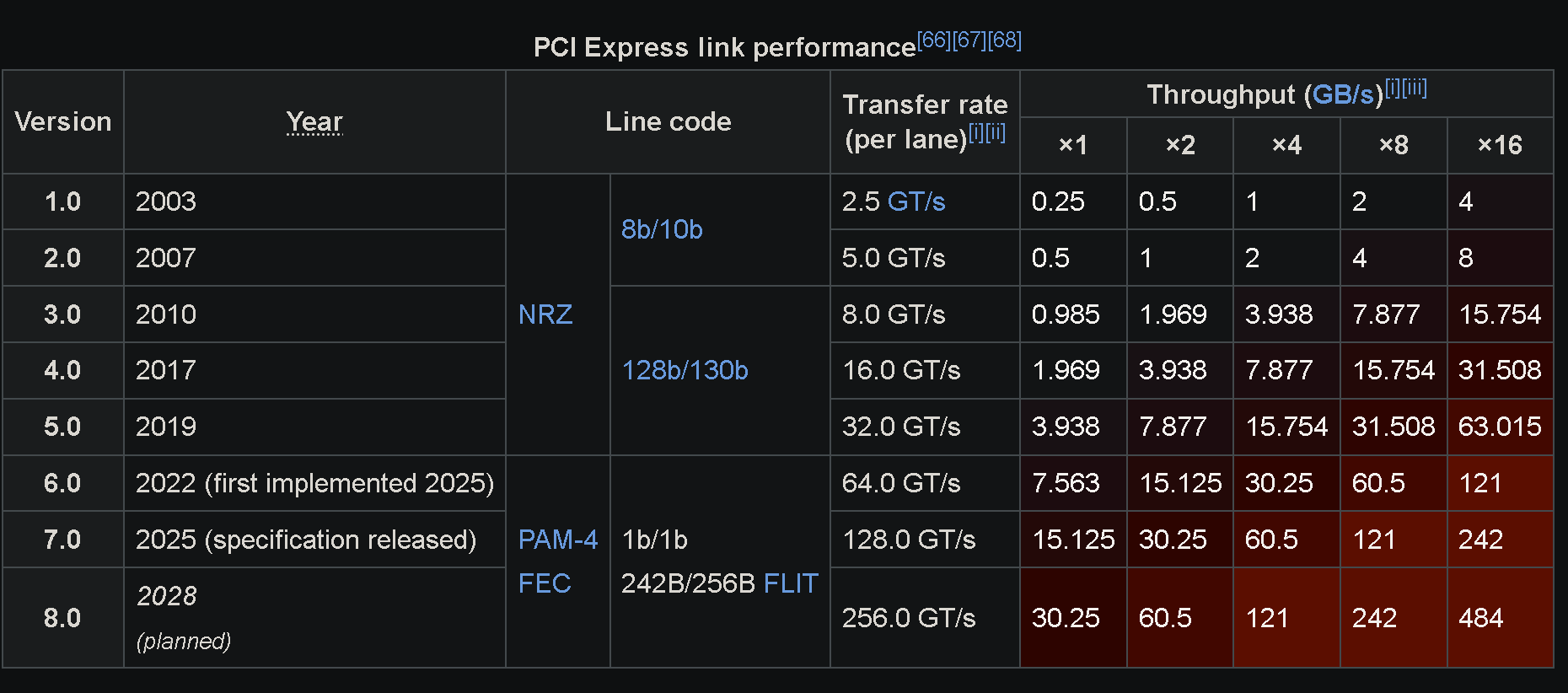Viewport: 1568px width, 693px height.
Task: Open citation reference [66] in caption
Action: coord(934,40)
